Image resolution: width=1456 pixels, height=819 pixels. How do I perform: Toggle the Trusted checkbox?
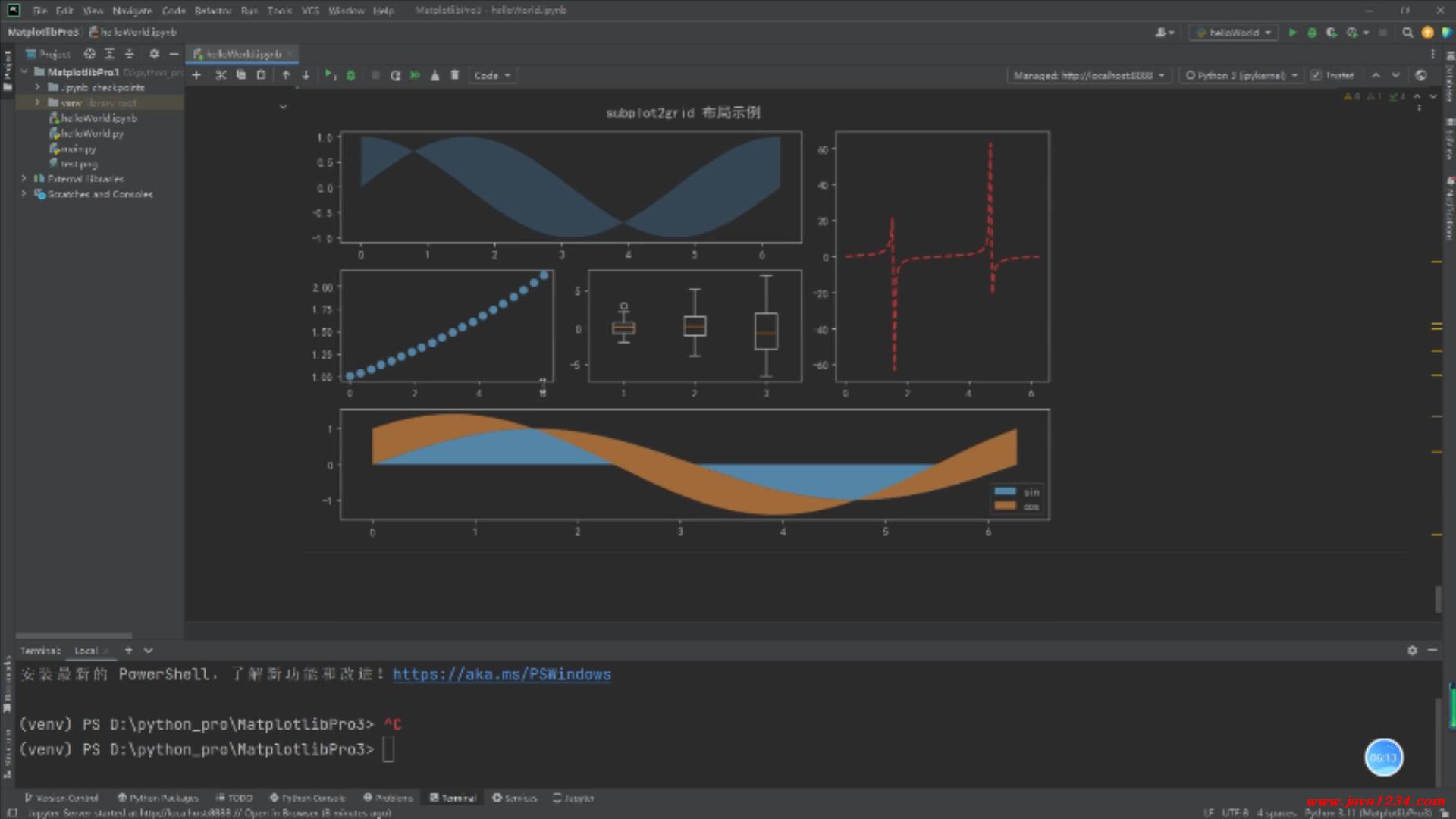click(x=1316, y=75)
